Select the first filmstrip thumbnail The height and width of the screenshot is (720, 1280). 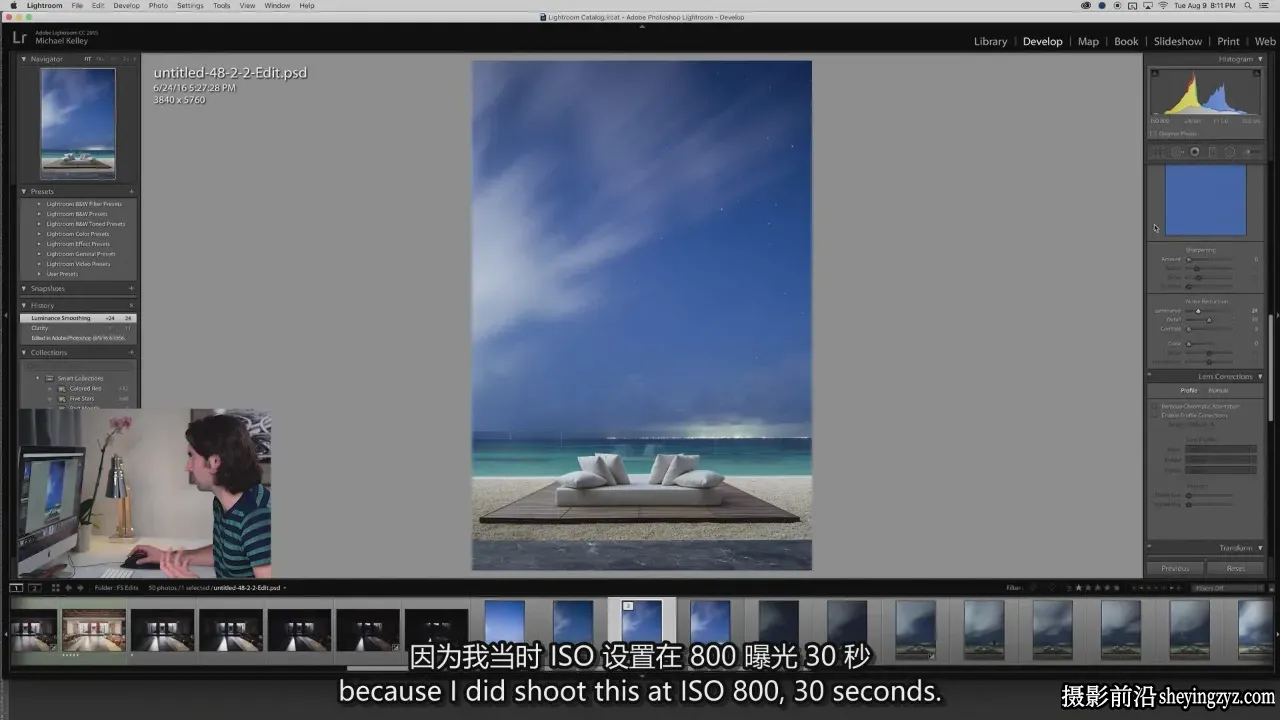click(33, 630)
